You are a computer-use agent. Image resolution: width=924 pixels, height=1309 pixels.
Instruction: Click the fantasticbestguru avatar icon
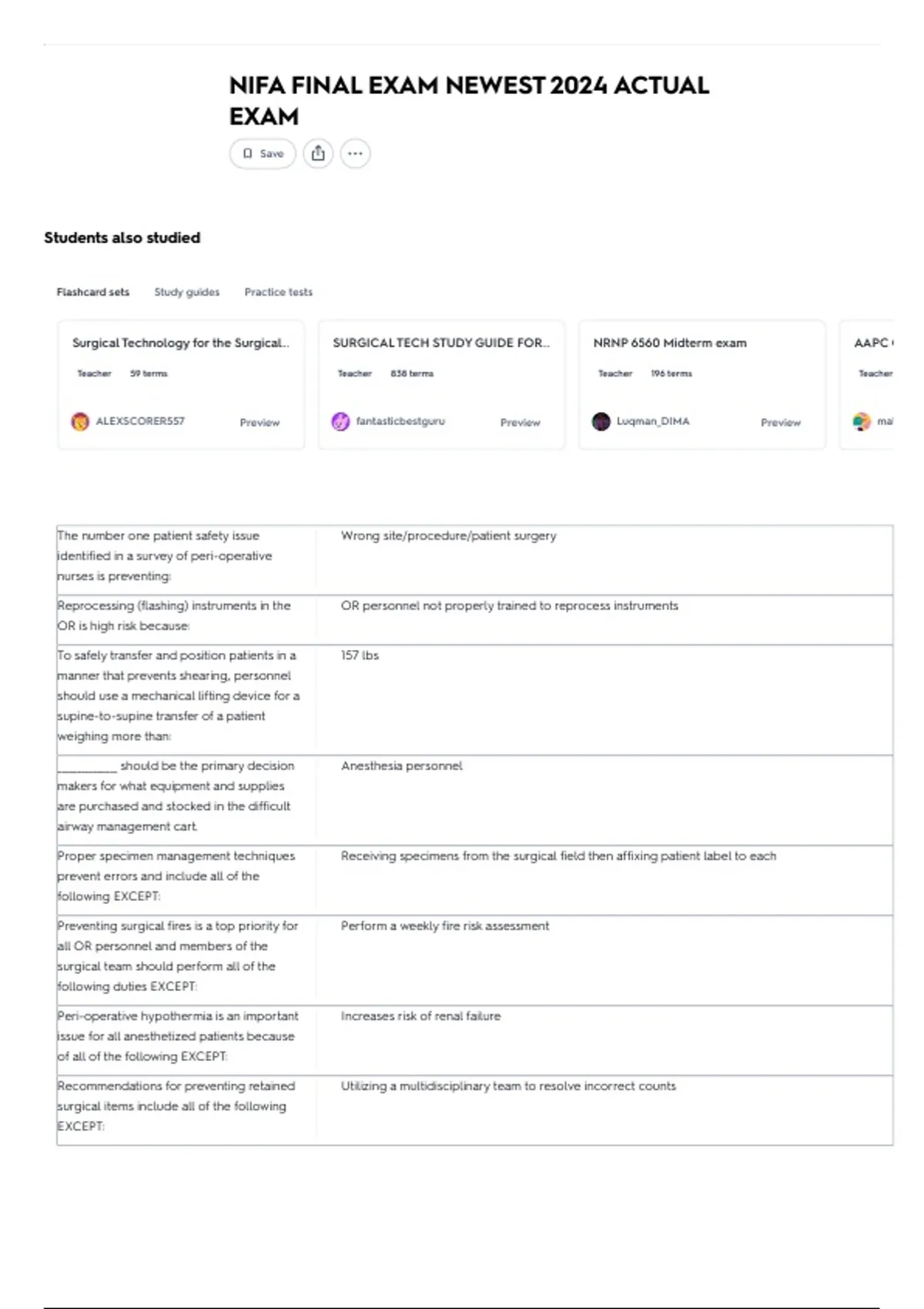tap(340, 421)
